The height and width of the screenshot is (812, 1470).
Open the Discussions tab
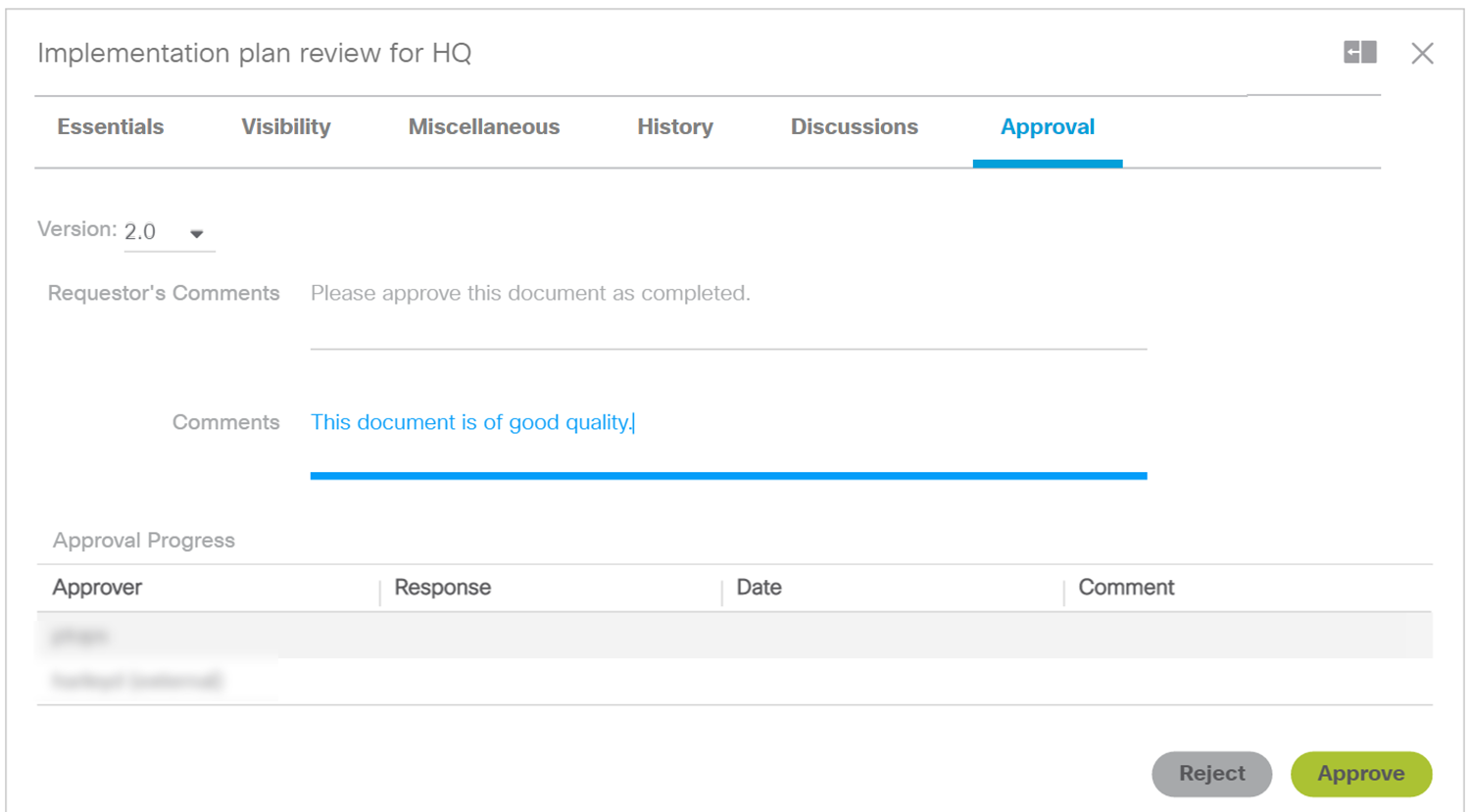point(855,127)
